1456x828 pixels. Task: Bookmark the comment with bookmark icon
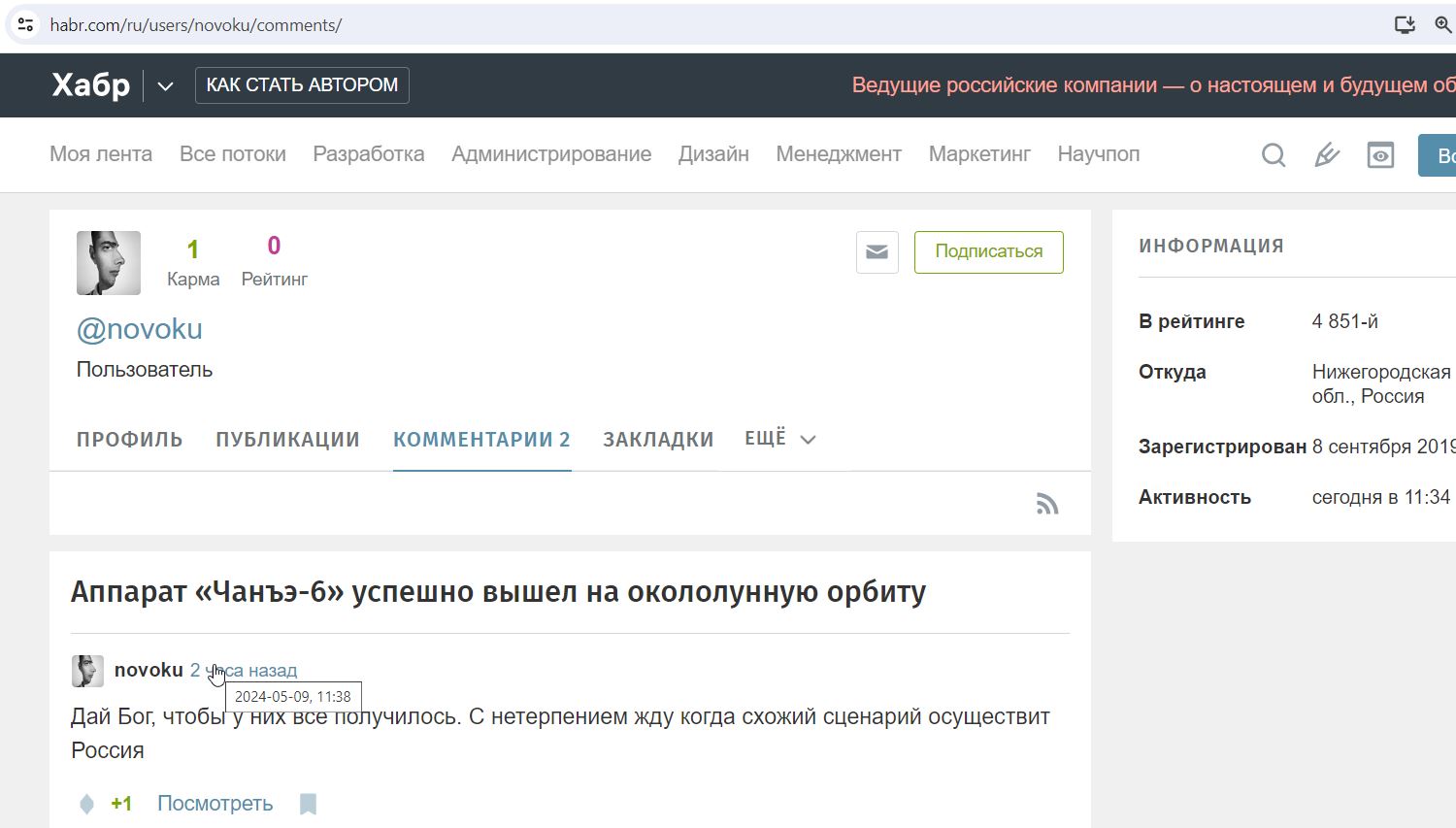point(308,804)
